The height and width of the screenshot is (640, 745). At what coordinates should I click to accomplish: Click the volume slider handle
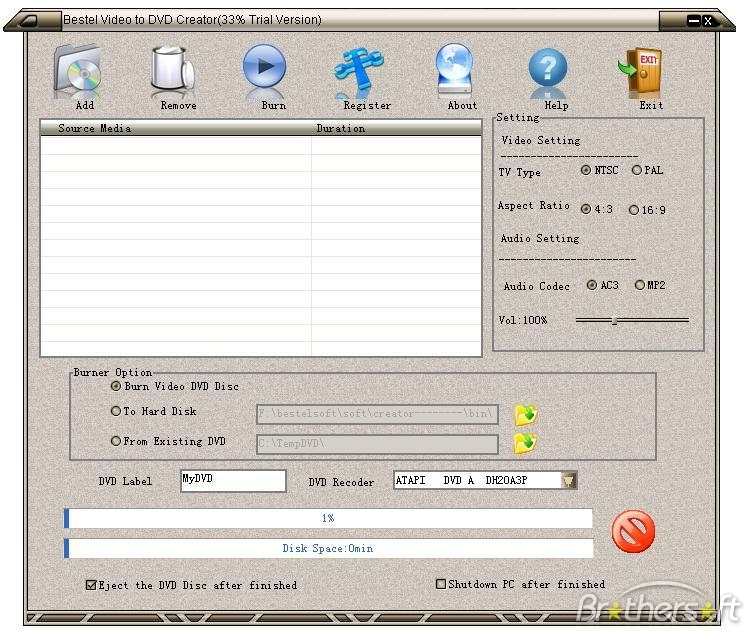pos(614,321)
